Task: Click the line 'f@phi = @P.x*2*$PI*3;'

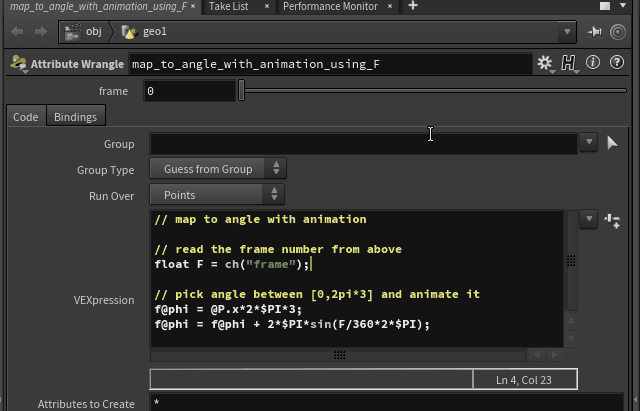Action: pos(228,309)
